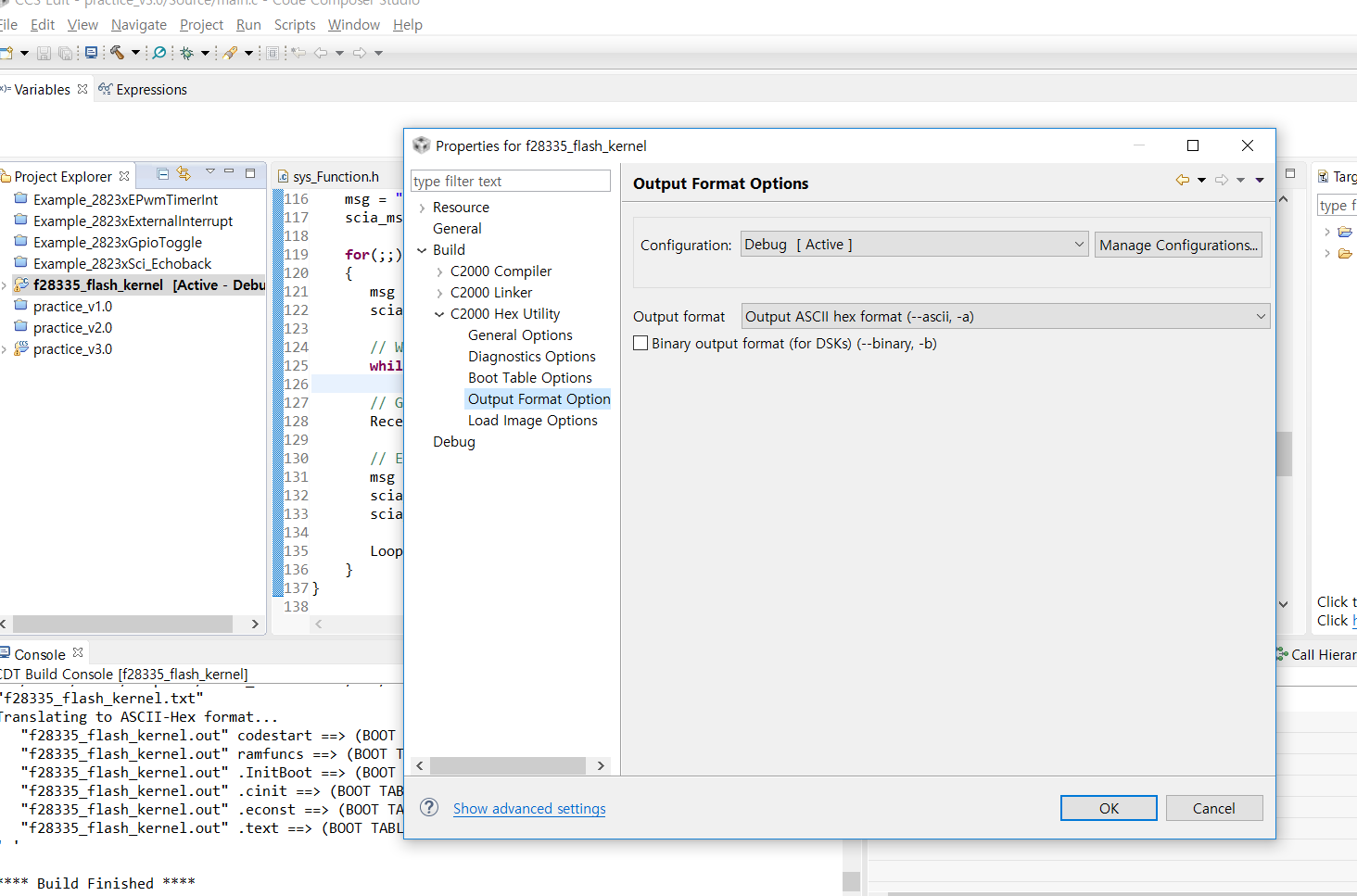The height and width of the screenshot is (896, 1357).
Task: Click the properties tree horizontal scrollbar
Action: (x=508, y=765)
